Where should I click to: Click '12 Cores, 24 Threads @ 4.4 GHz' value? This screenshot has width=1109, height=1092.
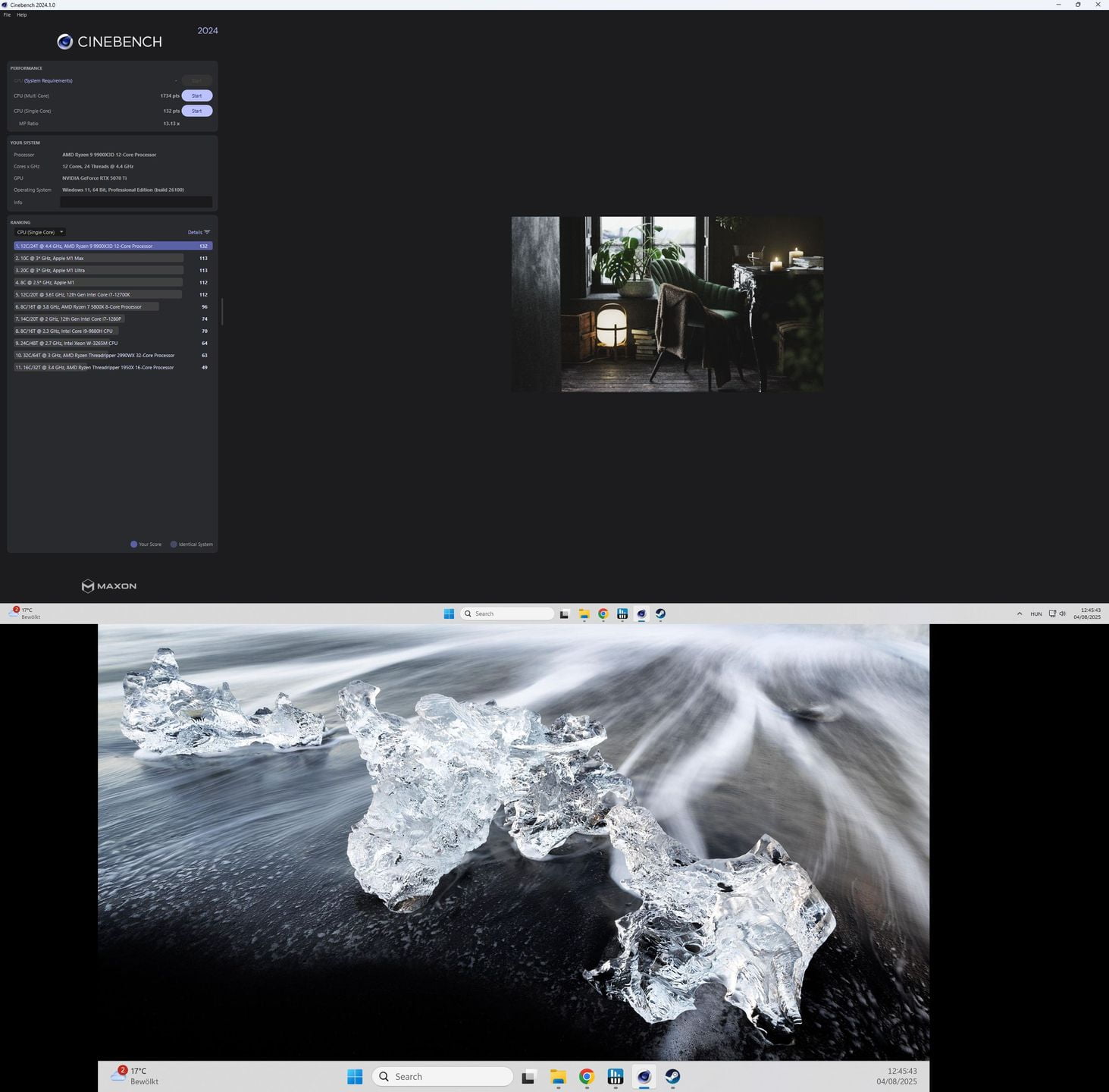[x=98, y=166]
